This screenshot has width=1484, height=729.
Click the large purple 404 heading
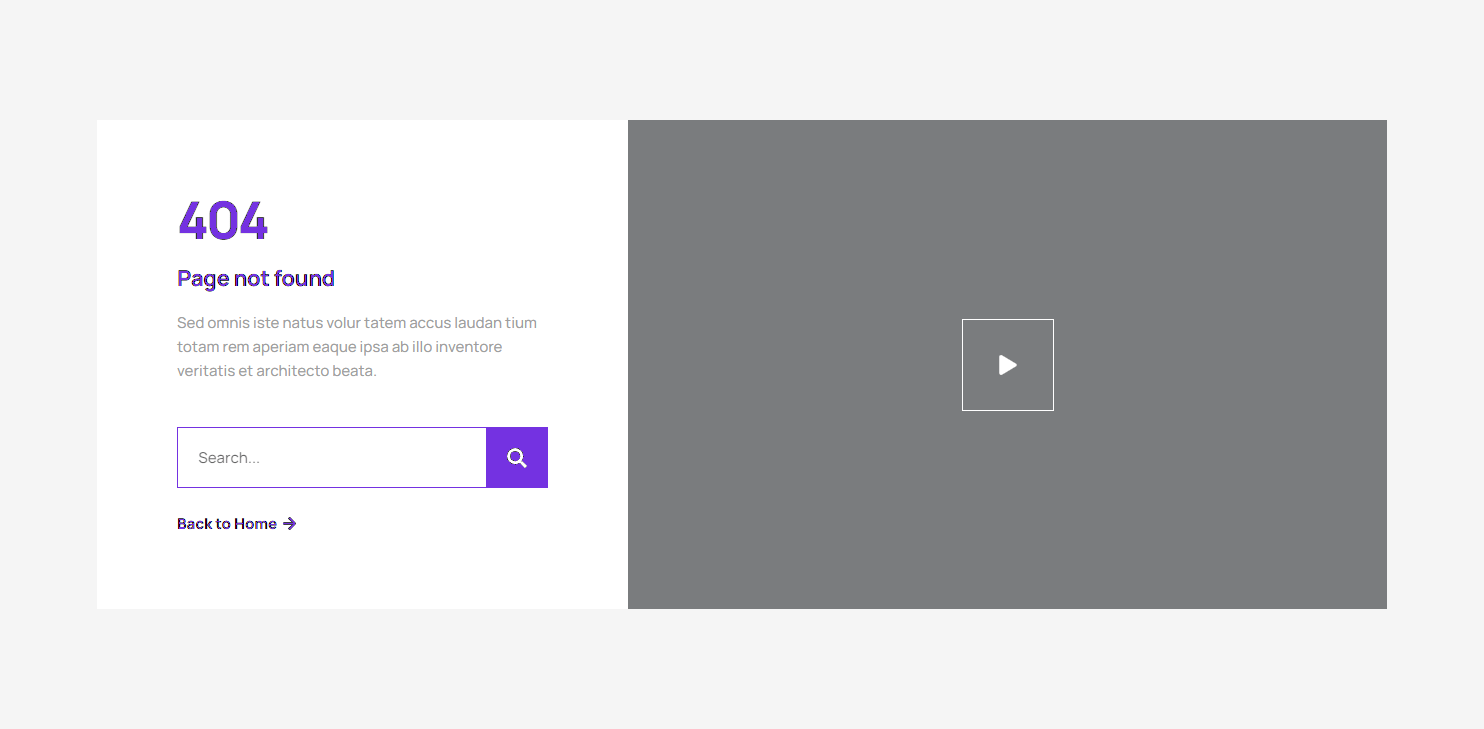222,220
